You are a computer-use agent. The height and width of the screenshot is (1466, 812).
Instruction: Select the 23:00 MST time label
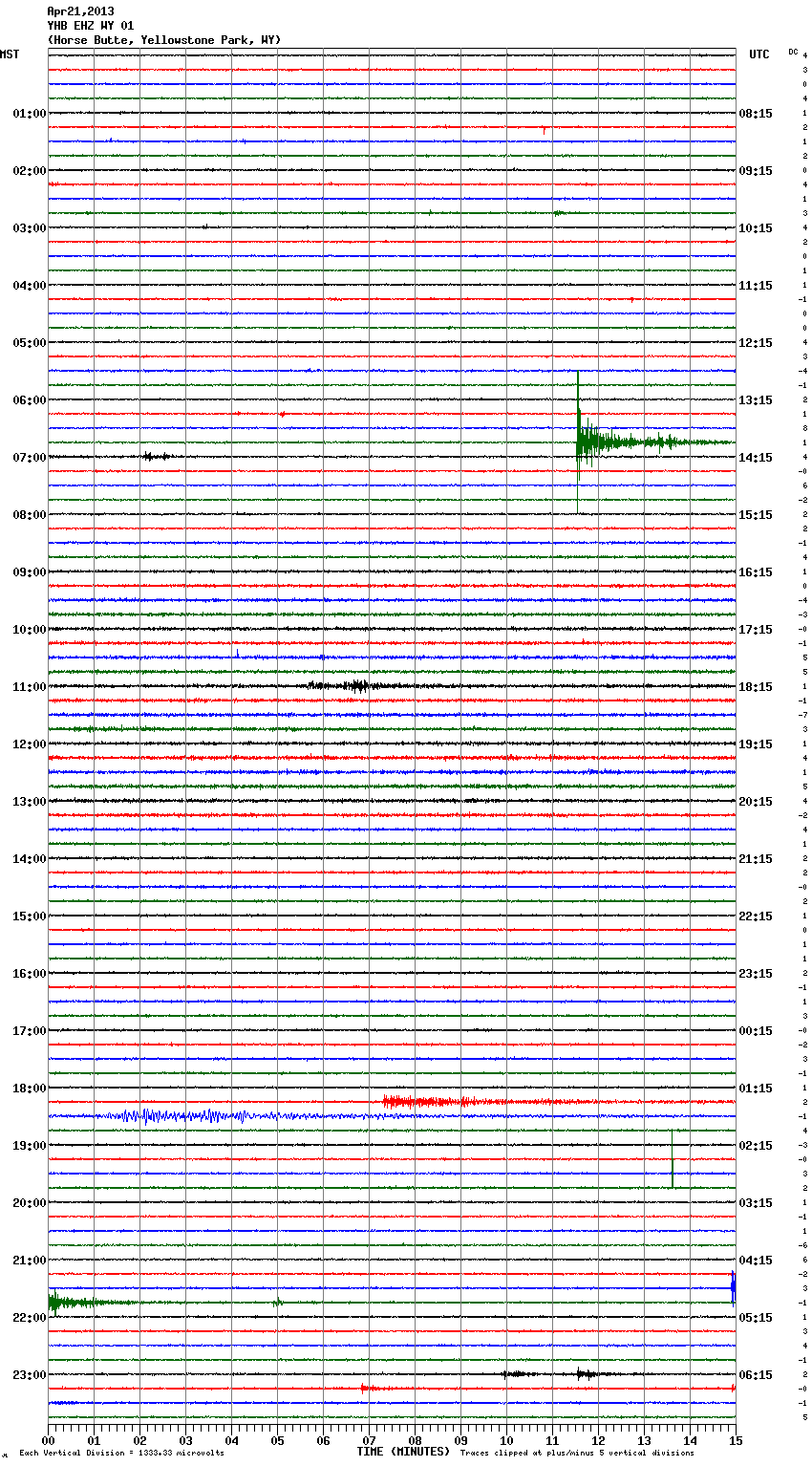pos(30,1375)
